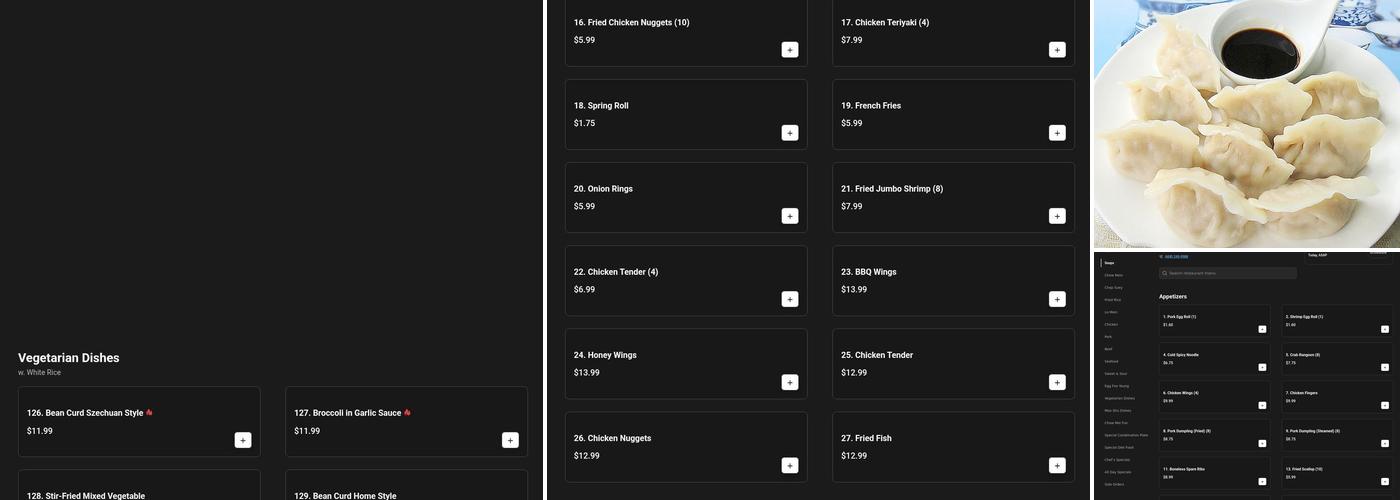Go to Seafood category in sidebar
The height and width of the screenshot is (500, 1400).
[1112, 361]
